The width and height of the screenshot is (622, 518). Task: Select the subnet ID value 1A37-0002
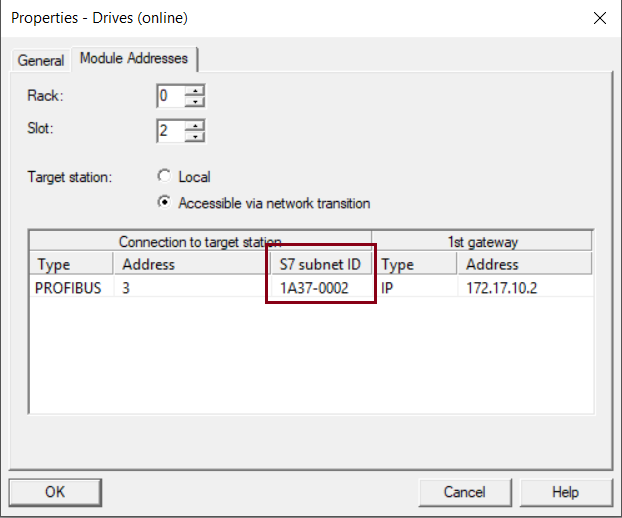pos(321,288)
